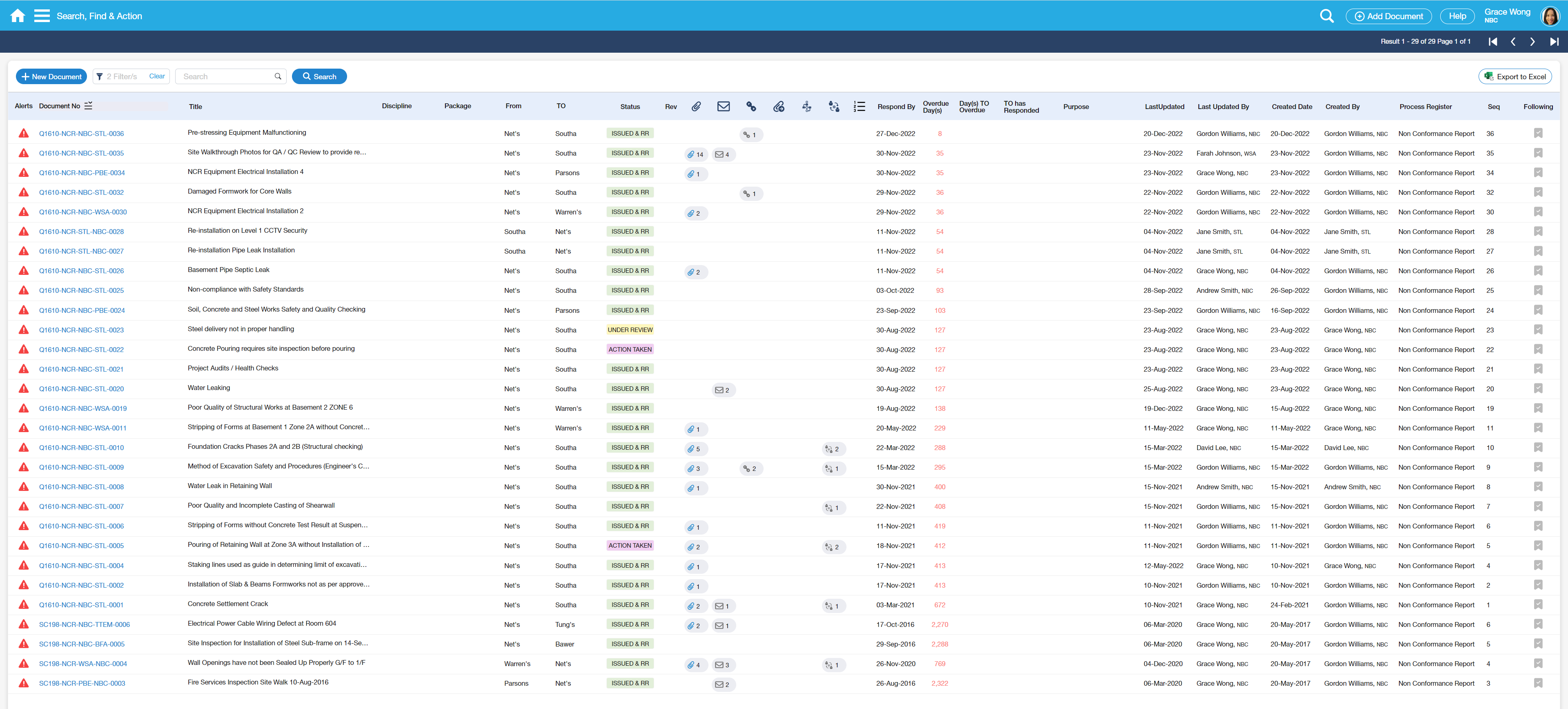The height and width of the screenshot is (709, 1568).
Task: Open the hamburger navigation menu
Action: click(42, 16)
